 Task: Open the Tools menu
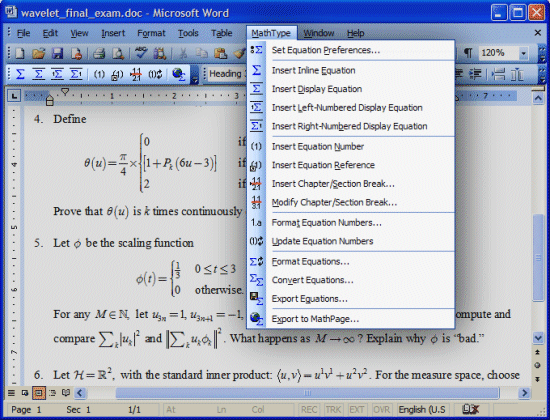coord(188,33)
